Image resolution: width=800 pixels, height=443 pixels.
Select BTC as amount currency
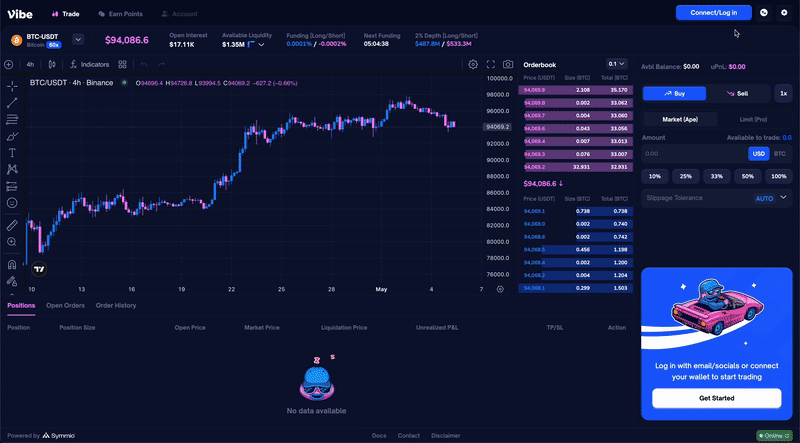780,153
